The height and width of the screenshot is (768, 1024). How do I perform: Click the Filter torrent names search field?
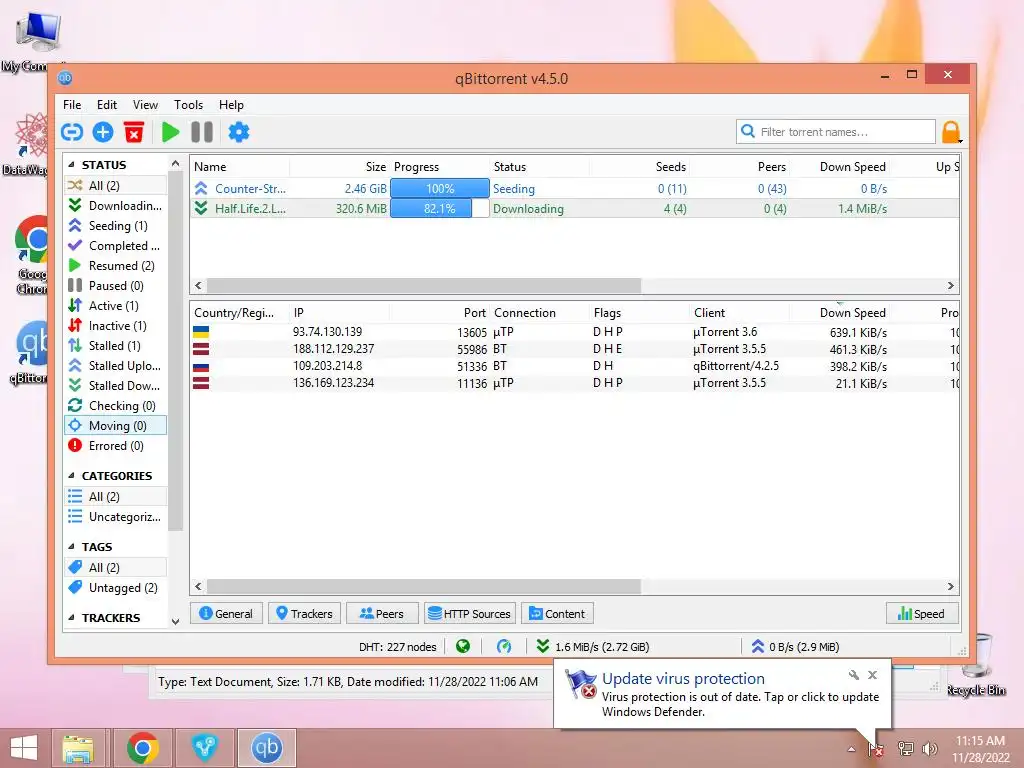pos(836,132)
